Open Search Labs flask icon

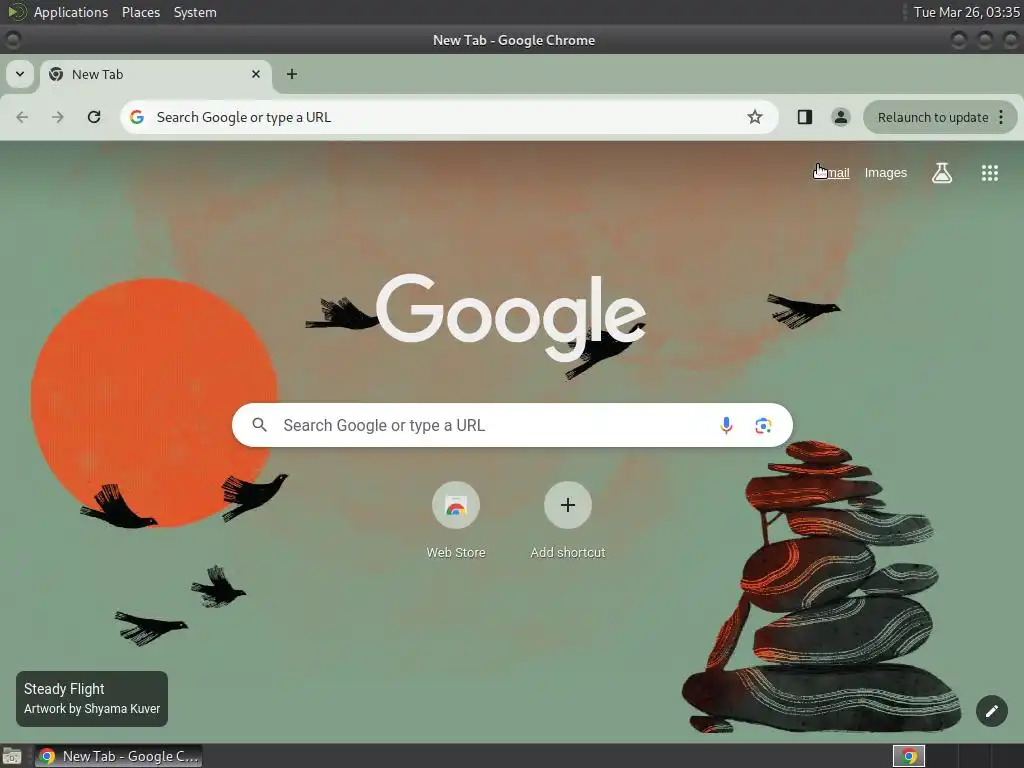tap(942, 172)
